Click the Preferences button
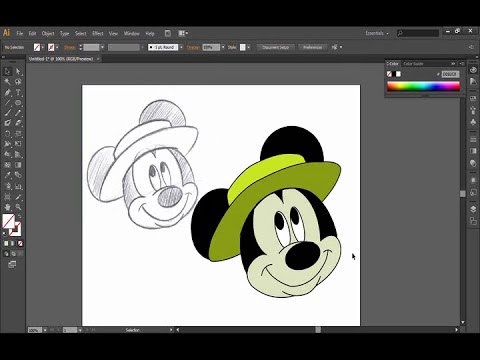 pyautogui.click(x=313, y=47)
